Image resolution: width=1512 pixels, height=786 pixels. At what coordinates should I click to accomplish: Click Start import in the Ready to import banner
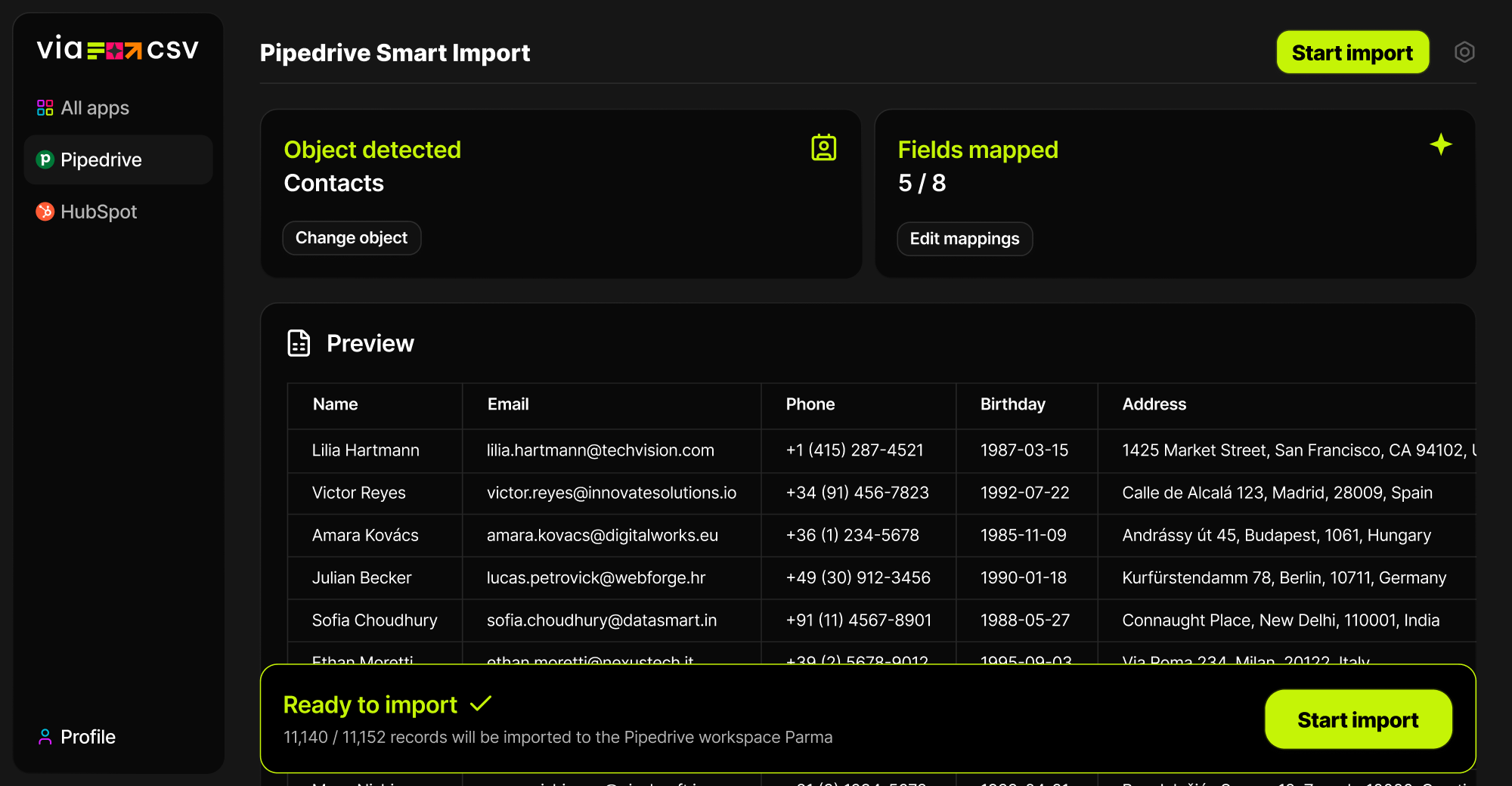point(1359,719)
